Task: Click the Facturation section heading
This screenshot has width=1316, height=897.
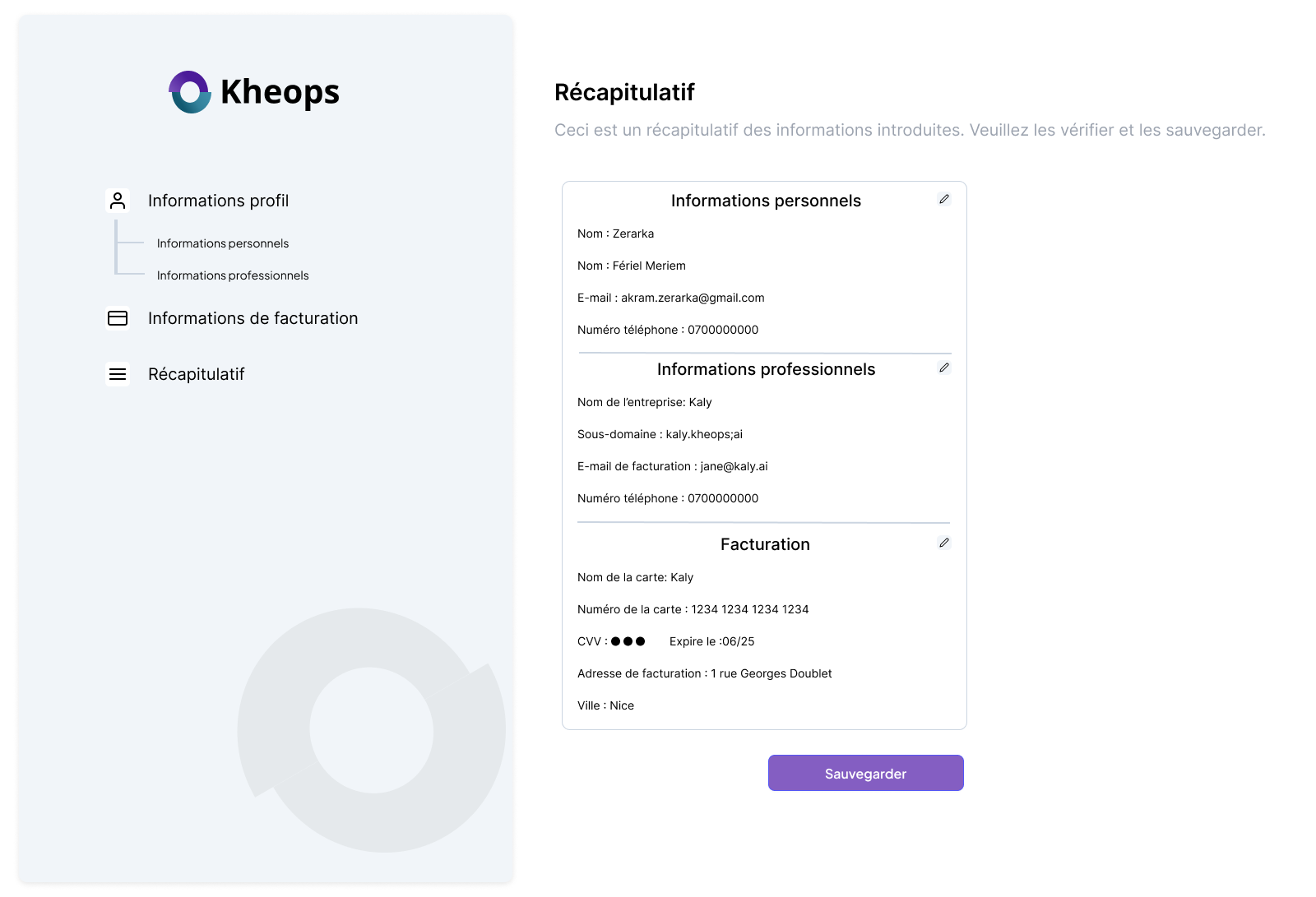Action: 765,544
